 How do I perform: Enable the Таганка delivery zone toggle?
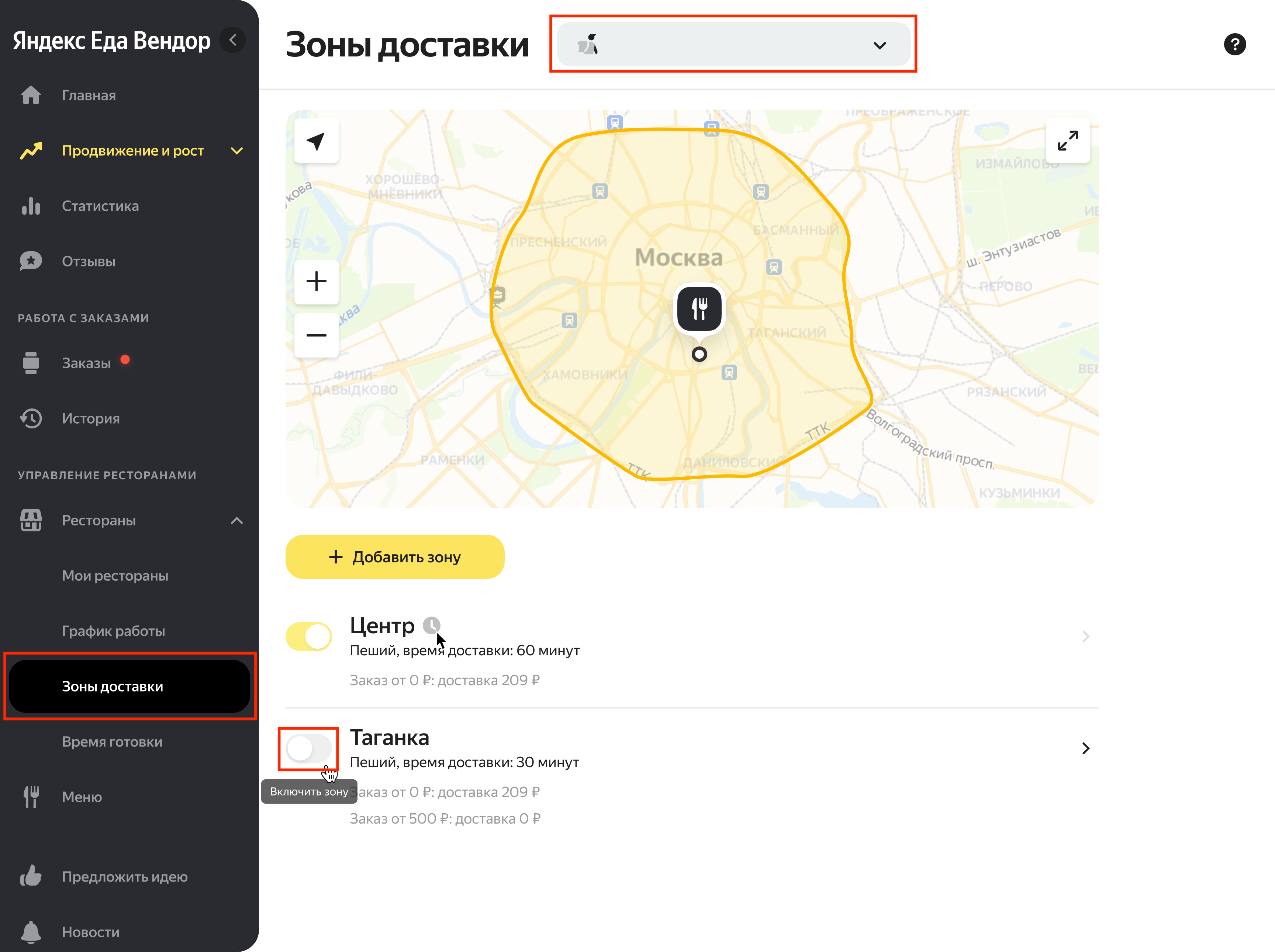[309, 748]
